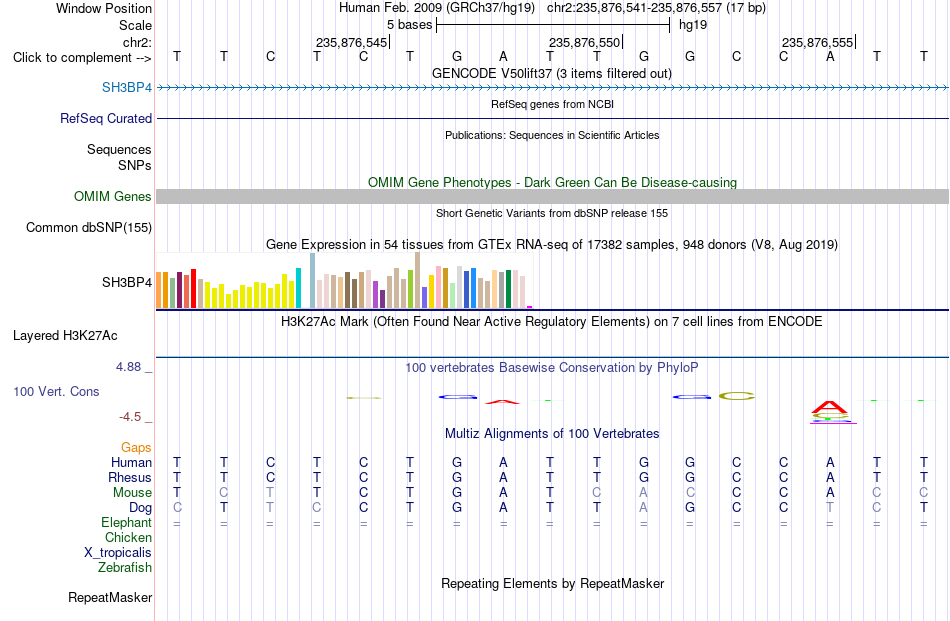Open the RefSeq Curated track label

105,118
